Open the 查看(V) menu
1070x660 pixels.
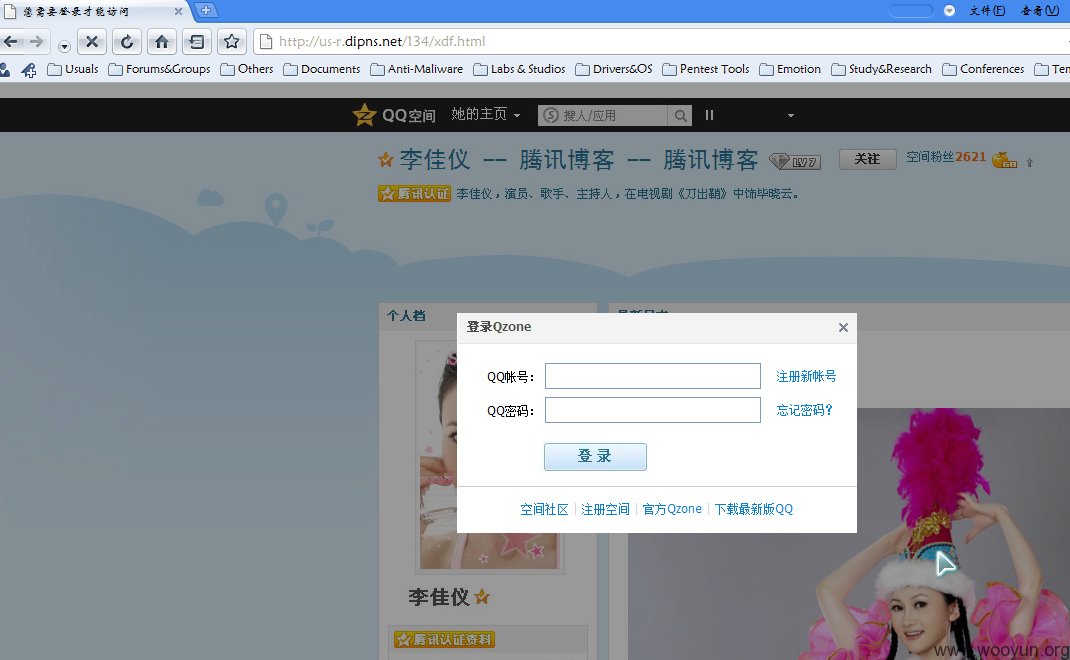pyautogui.click(x=1039, y=10)
